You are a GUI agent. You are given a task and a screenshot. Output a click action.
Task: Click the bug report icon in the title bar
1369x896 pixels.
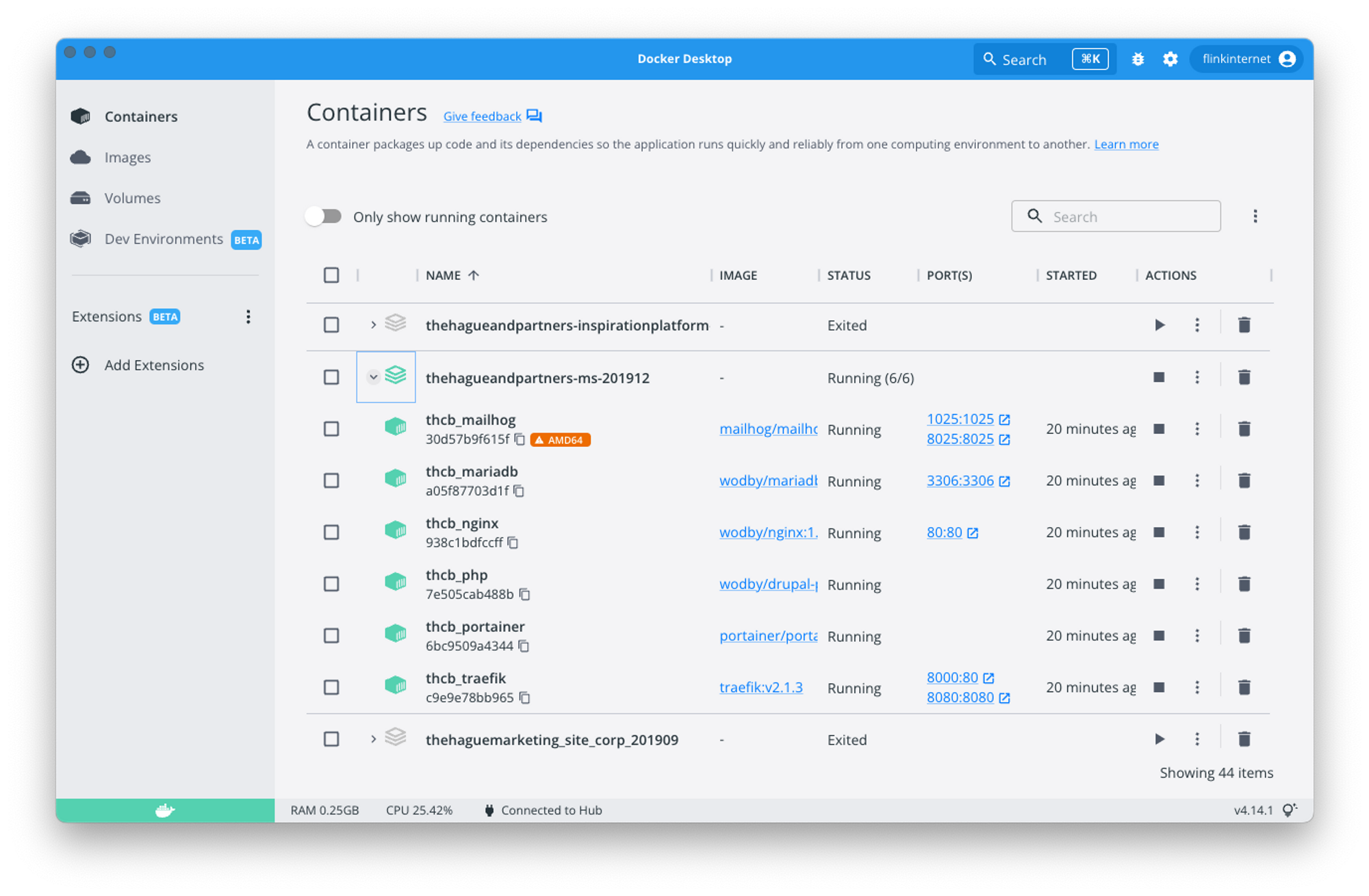point(1138,59)
